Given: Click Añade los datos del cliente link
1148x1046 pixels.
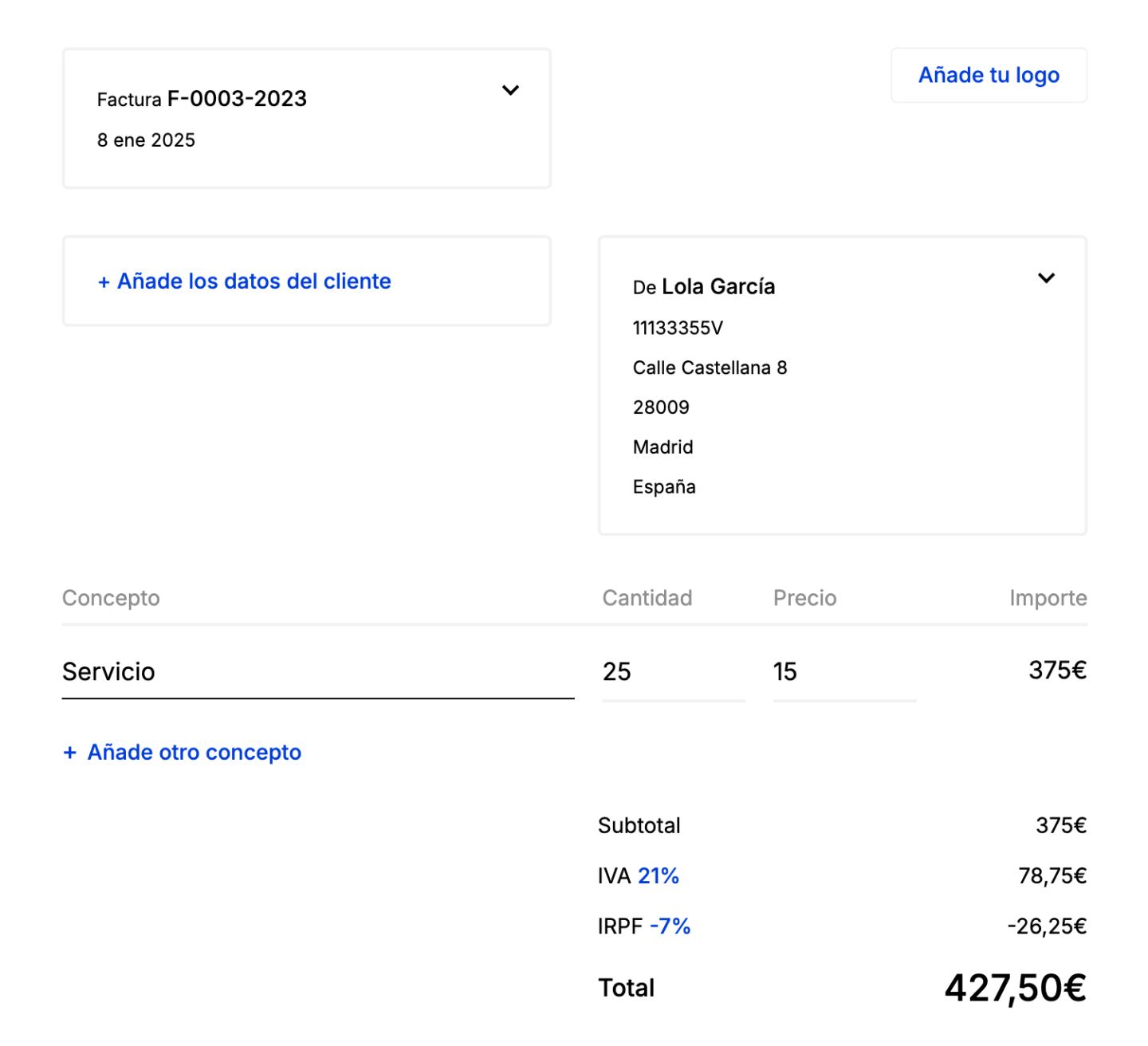Looking at the screenshot, I should 254,281.
